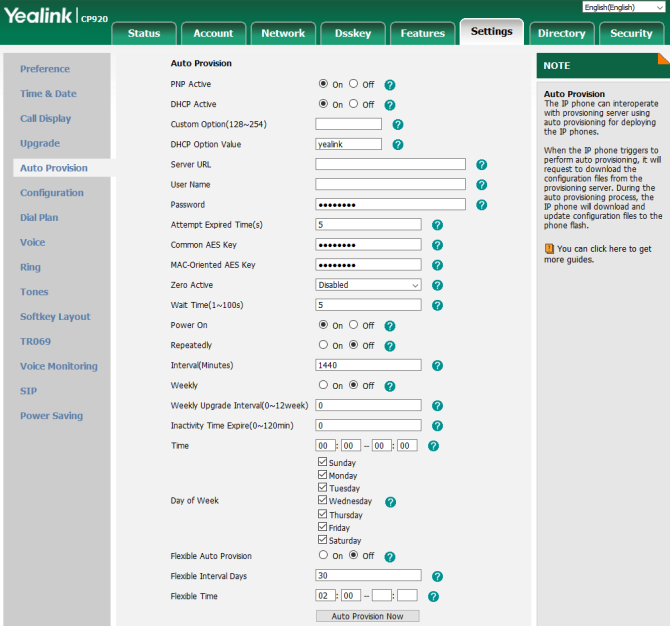Show help for Attempt Expired Time(s)
670x626 pixels.
click(x=437, y=225)
